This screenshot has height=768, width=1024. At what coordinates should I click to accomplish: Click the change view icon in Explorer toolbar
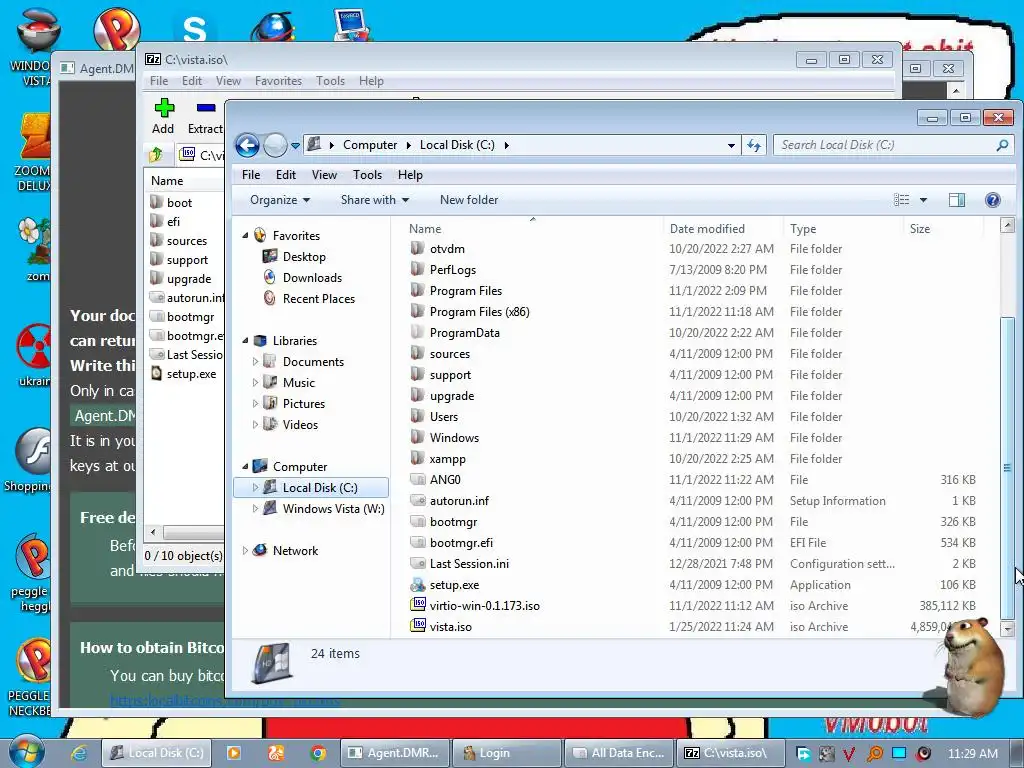click(x=901, y=200)
